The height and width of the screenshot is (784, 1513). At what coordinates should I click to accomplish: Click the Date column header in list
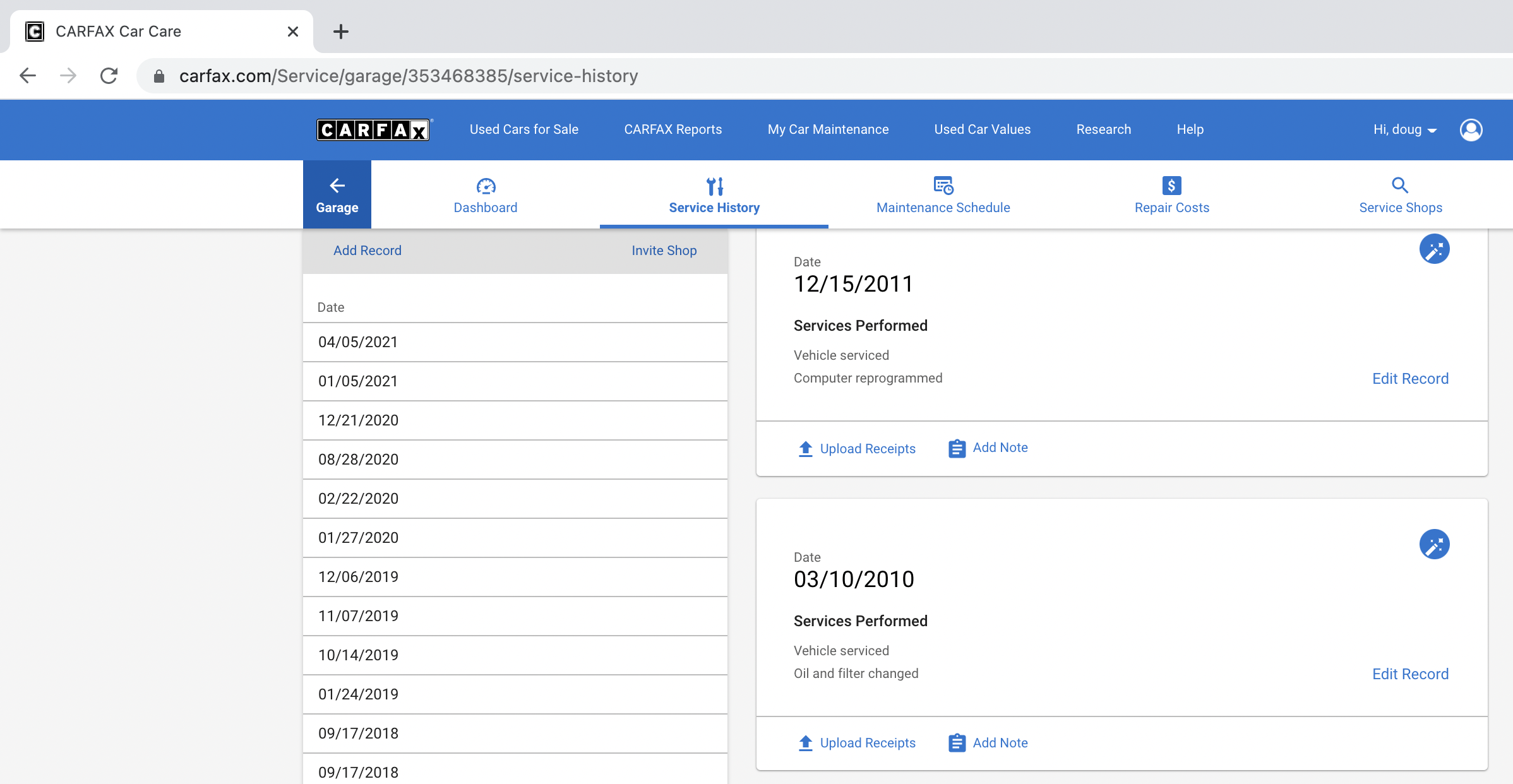pyautogui.click(x=331, y=307)
